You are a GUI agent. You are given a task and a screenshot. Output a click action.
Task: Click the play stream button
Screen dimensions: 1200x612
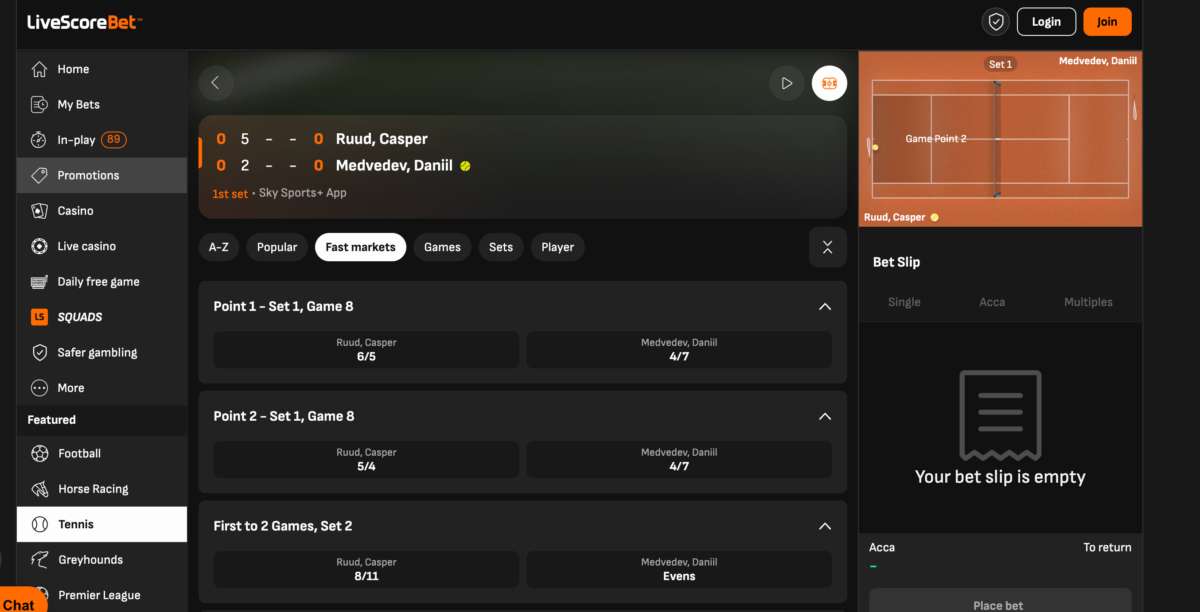tap(787, 83)
